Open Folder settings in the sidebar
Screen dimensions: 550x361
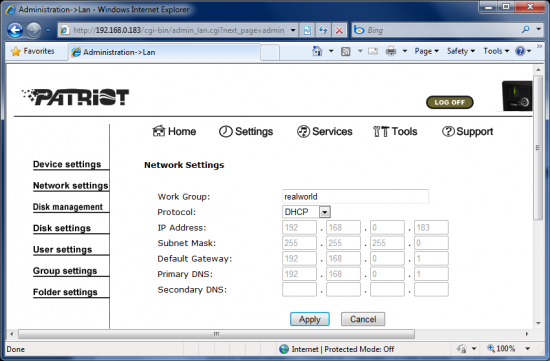pyautogui.click(x=65, y=292)
